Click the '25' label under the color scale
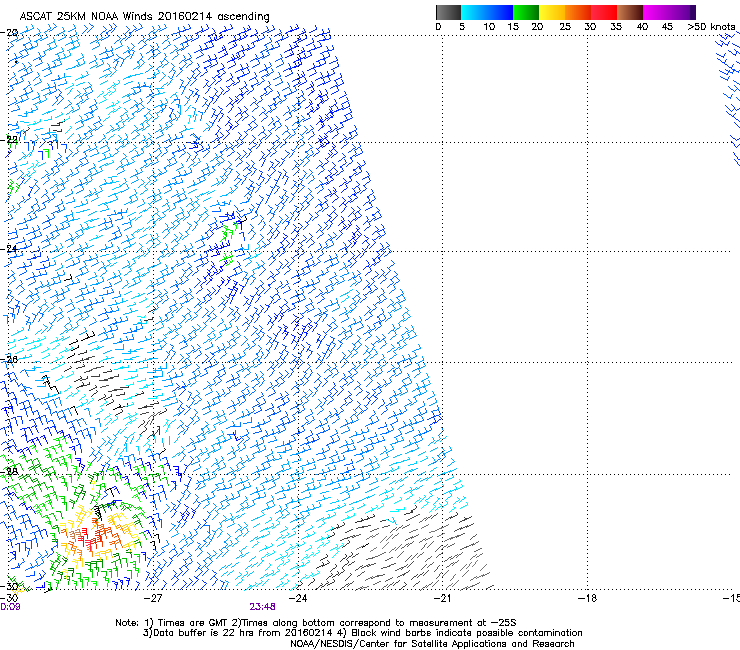This screenshot has height=650, width=740. [565, 26]
